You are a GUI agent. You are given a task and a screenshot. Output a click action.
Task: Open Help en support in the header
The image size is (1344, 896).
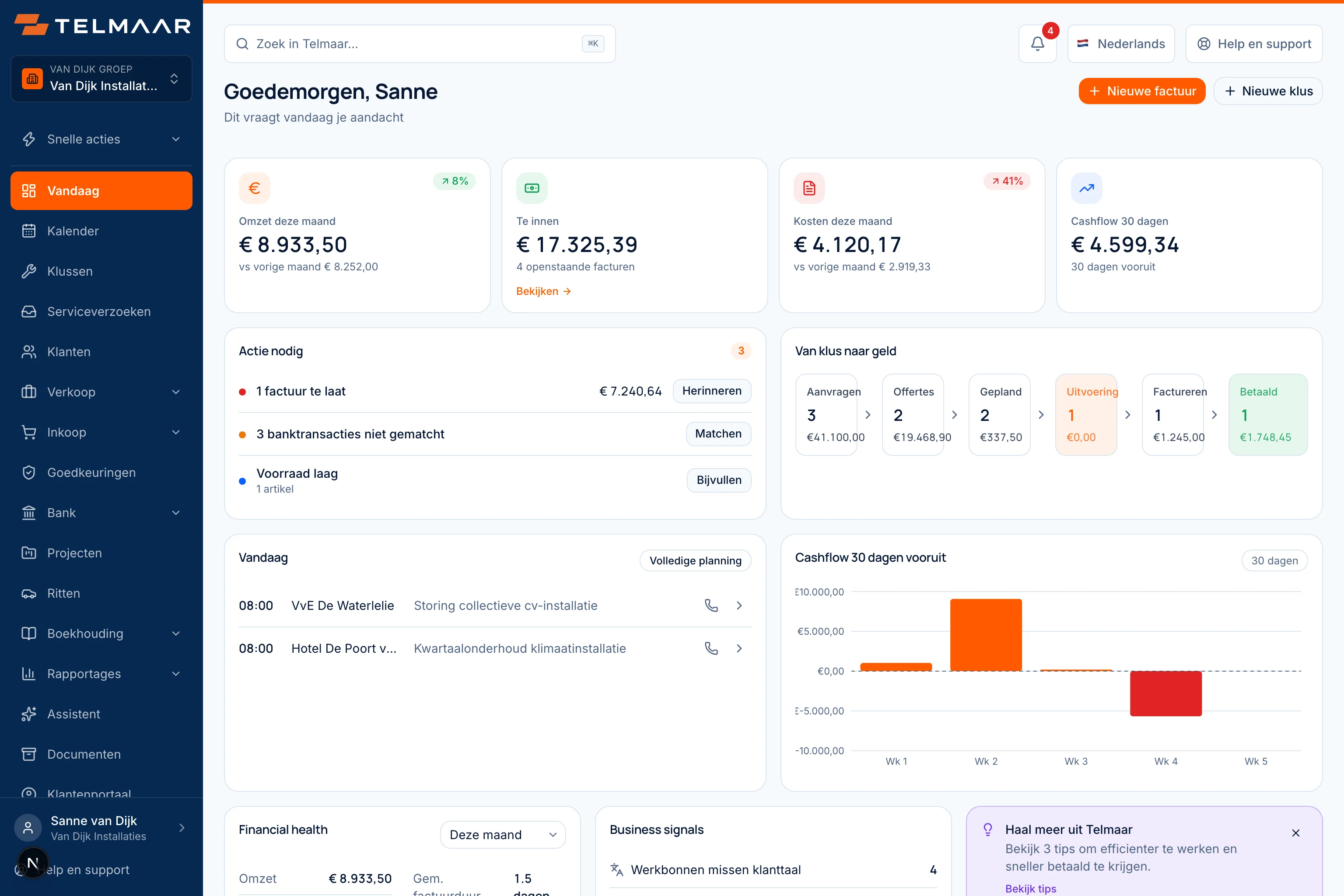pos(1254,44)
